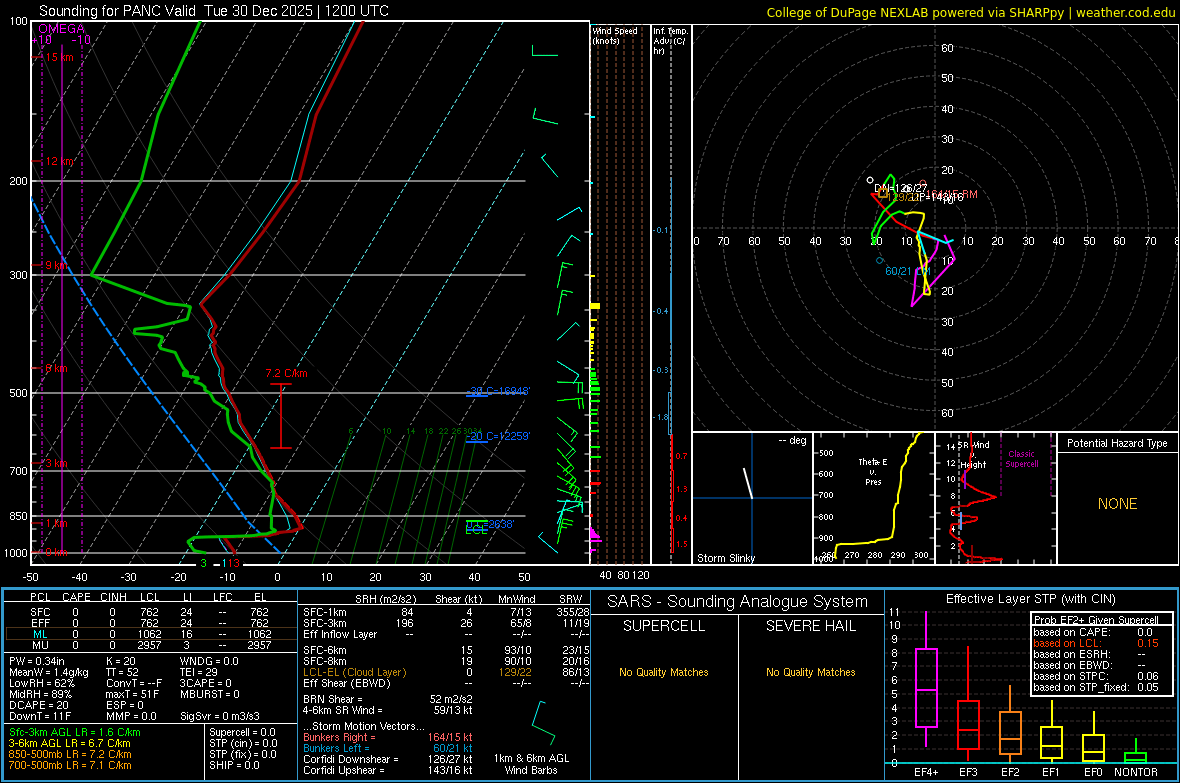Select the highlighted ML parcel row
The image size is (1180, 783).
pyautogui.click(x=150, y=634)
